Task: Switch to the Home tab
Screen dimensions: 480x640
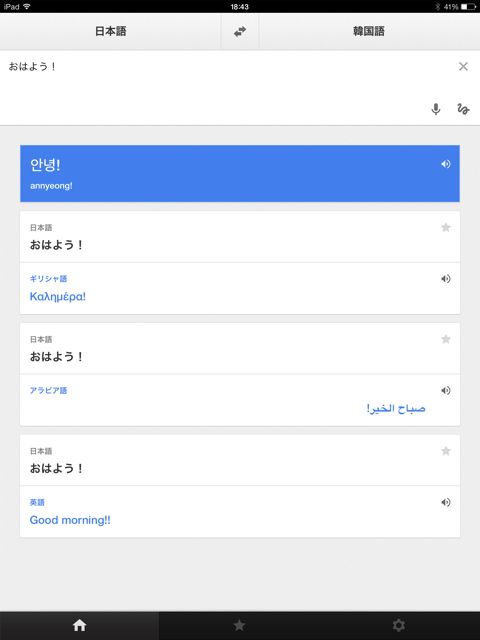Action: click(80, 625)
